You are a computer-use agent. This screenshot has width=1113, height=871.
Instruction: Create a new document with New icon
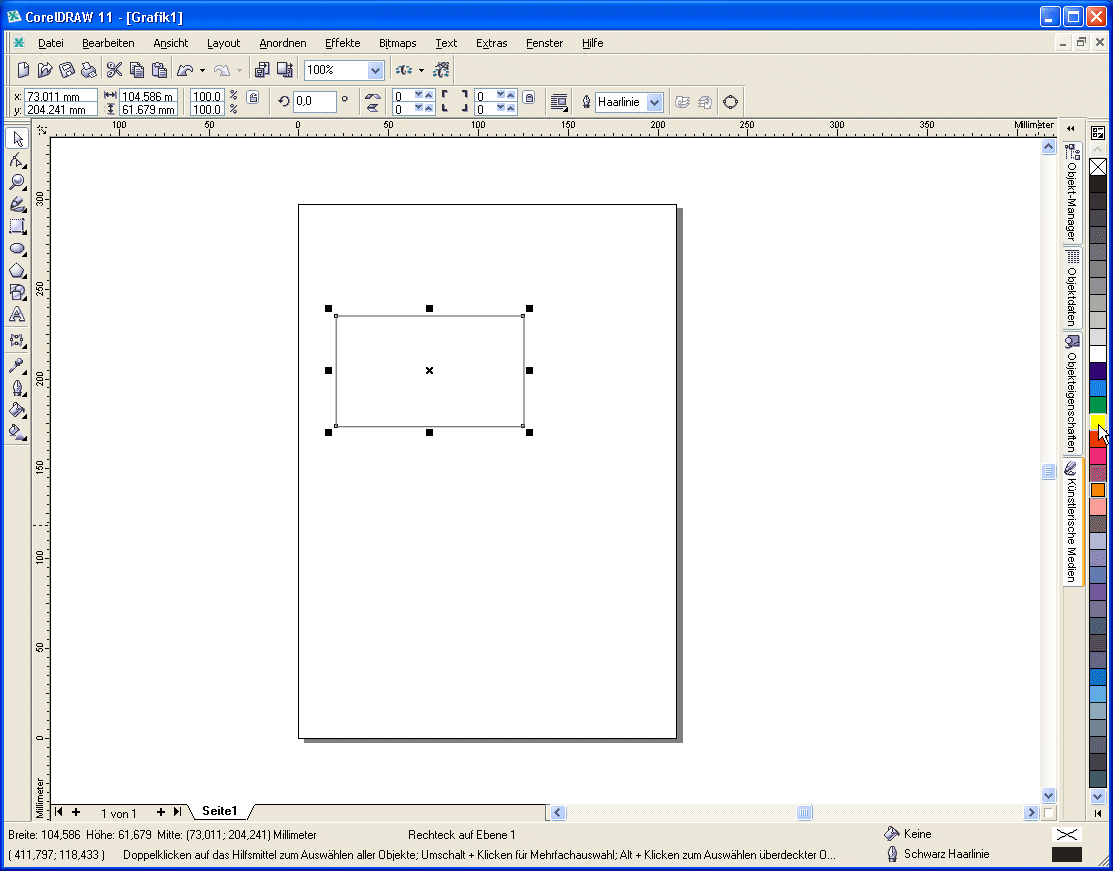[x=23, y=70]
